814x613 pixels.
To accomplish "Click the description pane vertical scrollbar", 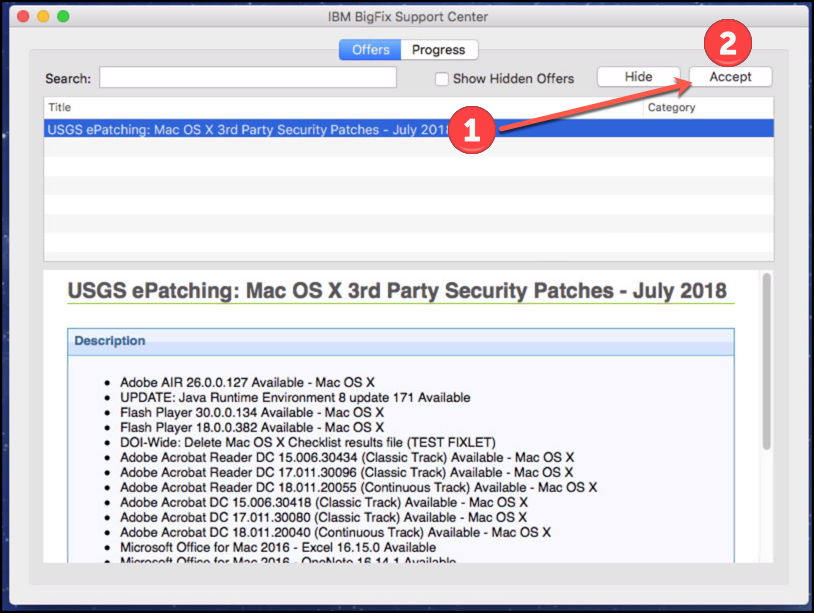I will 766,361.
